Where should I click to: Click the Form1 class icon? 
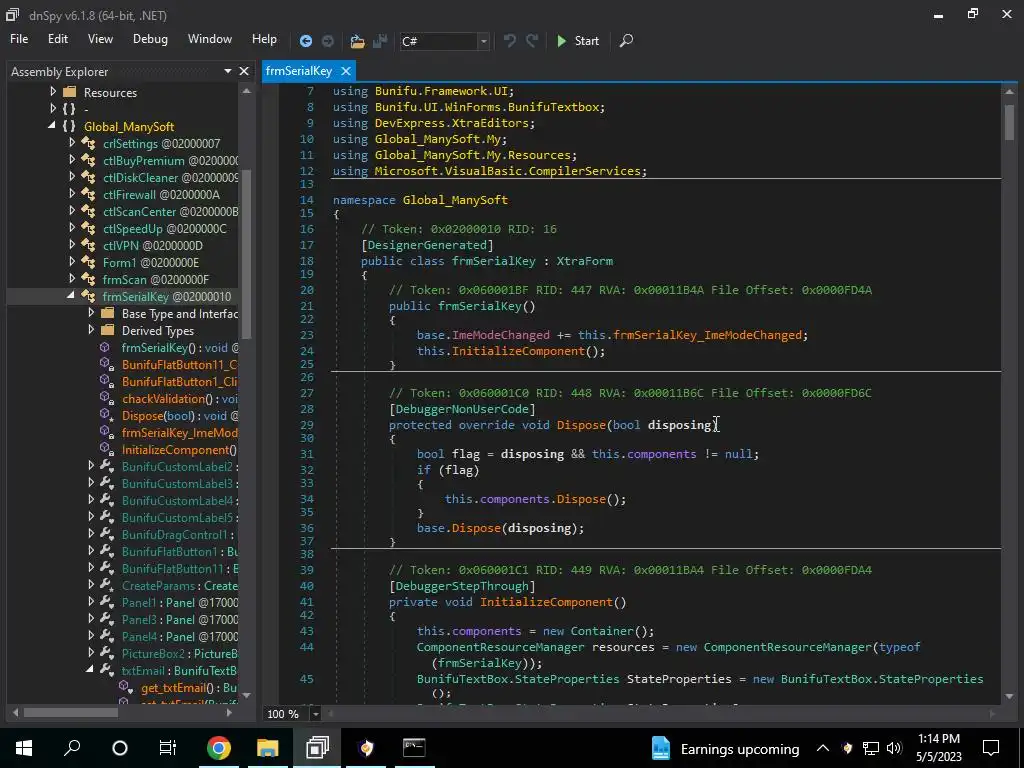88,263
